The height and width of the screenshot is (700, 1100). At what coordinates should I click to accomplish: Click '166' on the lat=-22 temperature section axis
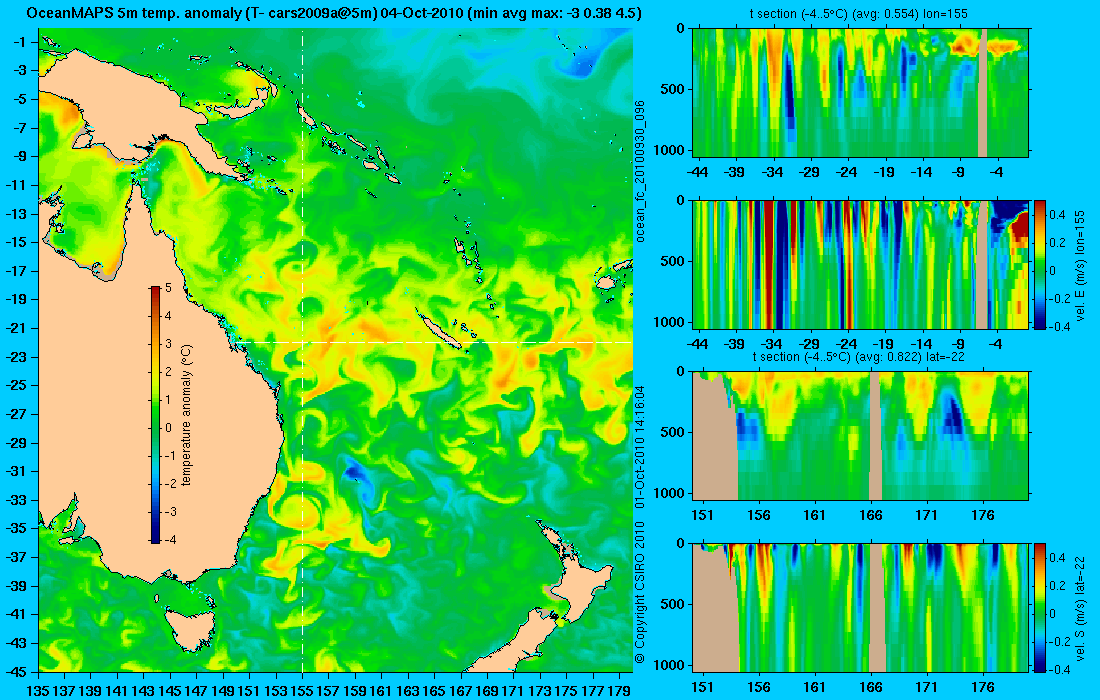[871, 515]
